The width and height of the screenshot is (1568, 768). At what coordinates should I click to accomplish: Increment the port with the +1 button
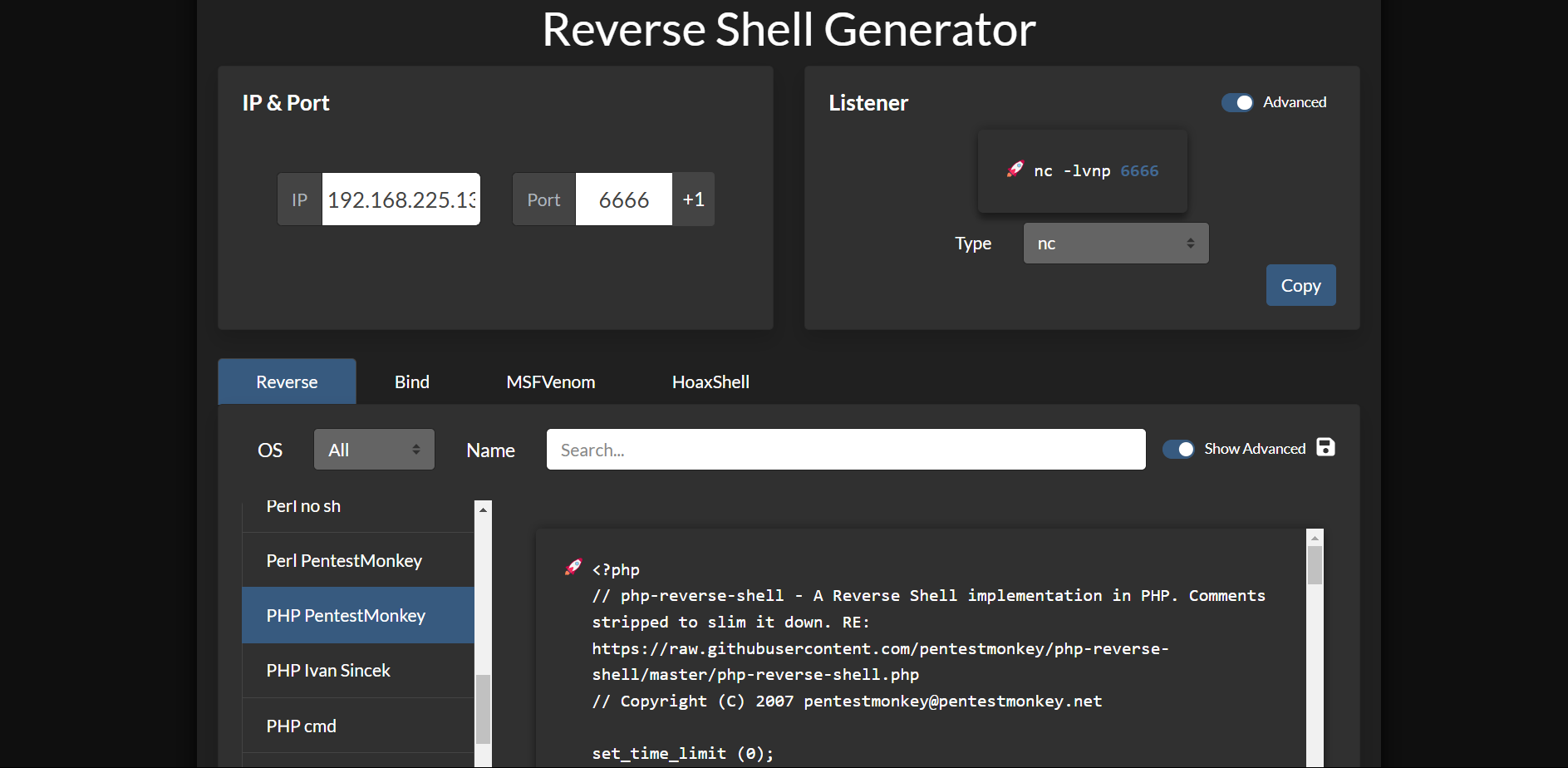tap(693, 199)
